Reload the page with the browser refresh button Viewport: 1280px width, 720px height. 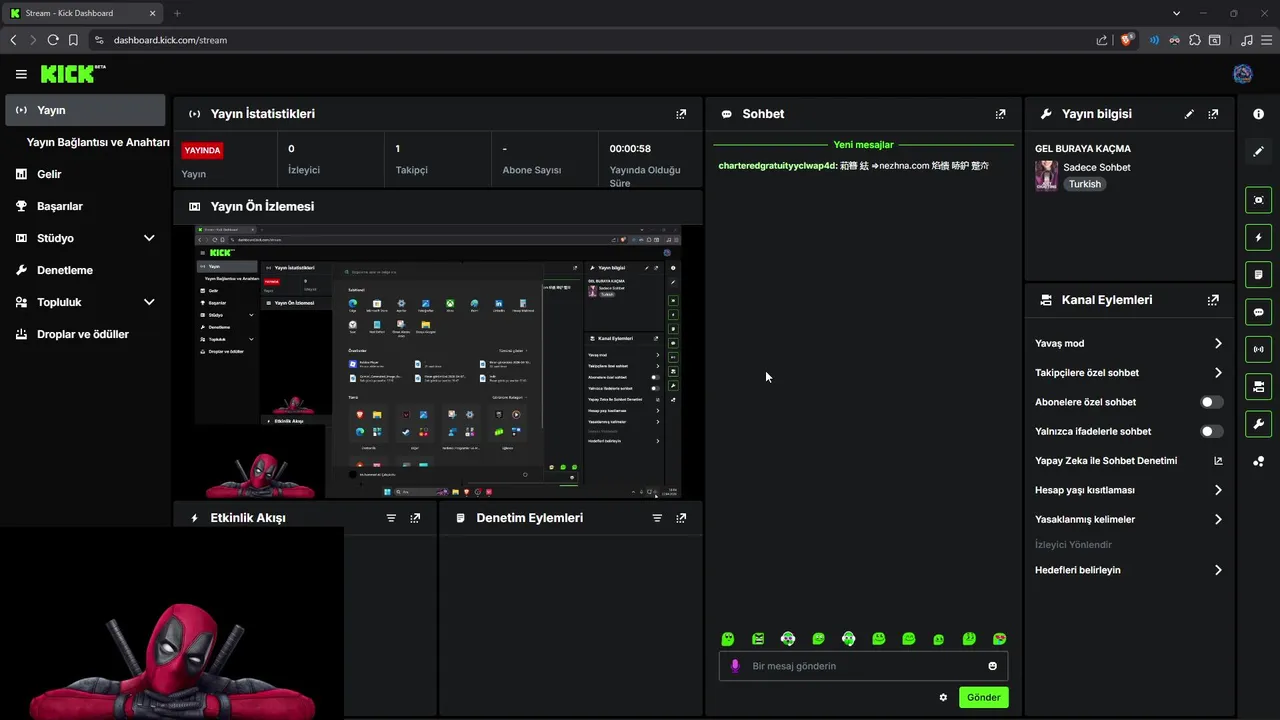click(x=53, y=40)
